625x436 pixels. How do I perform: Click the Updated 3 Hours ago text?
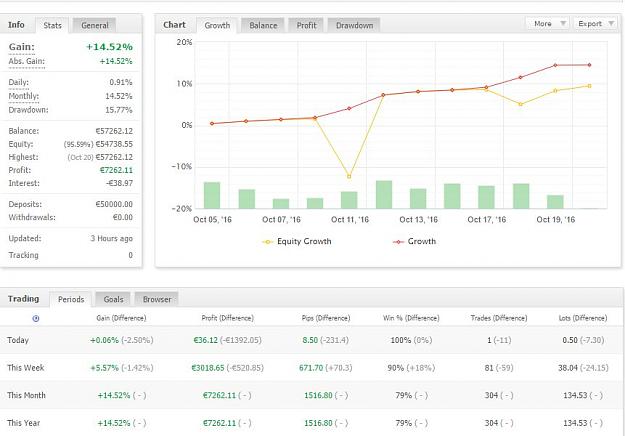tap(111, 238)
